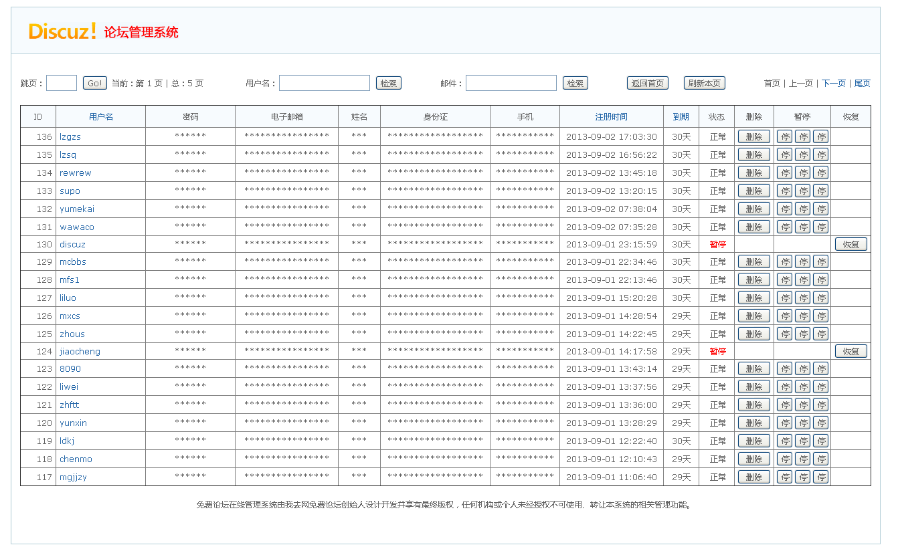Click first 停 button in lzsq row

tap(785, 155)
